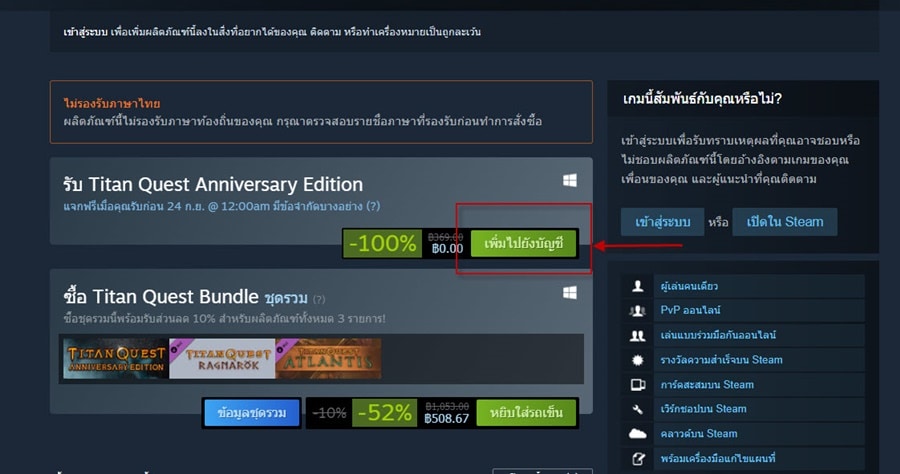Open the Titan Quest Anniversary Edition thumbnail
Image resolution: width=900 pixels, height=474 pixels.
(x=115, y=359)
